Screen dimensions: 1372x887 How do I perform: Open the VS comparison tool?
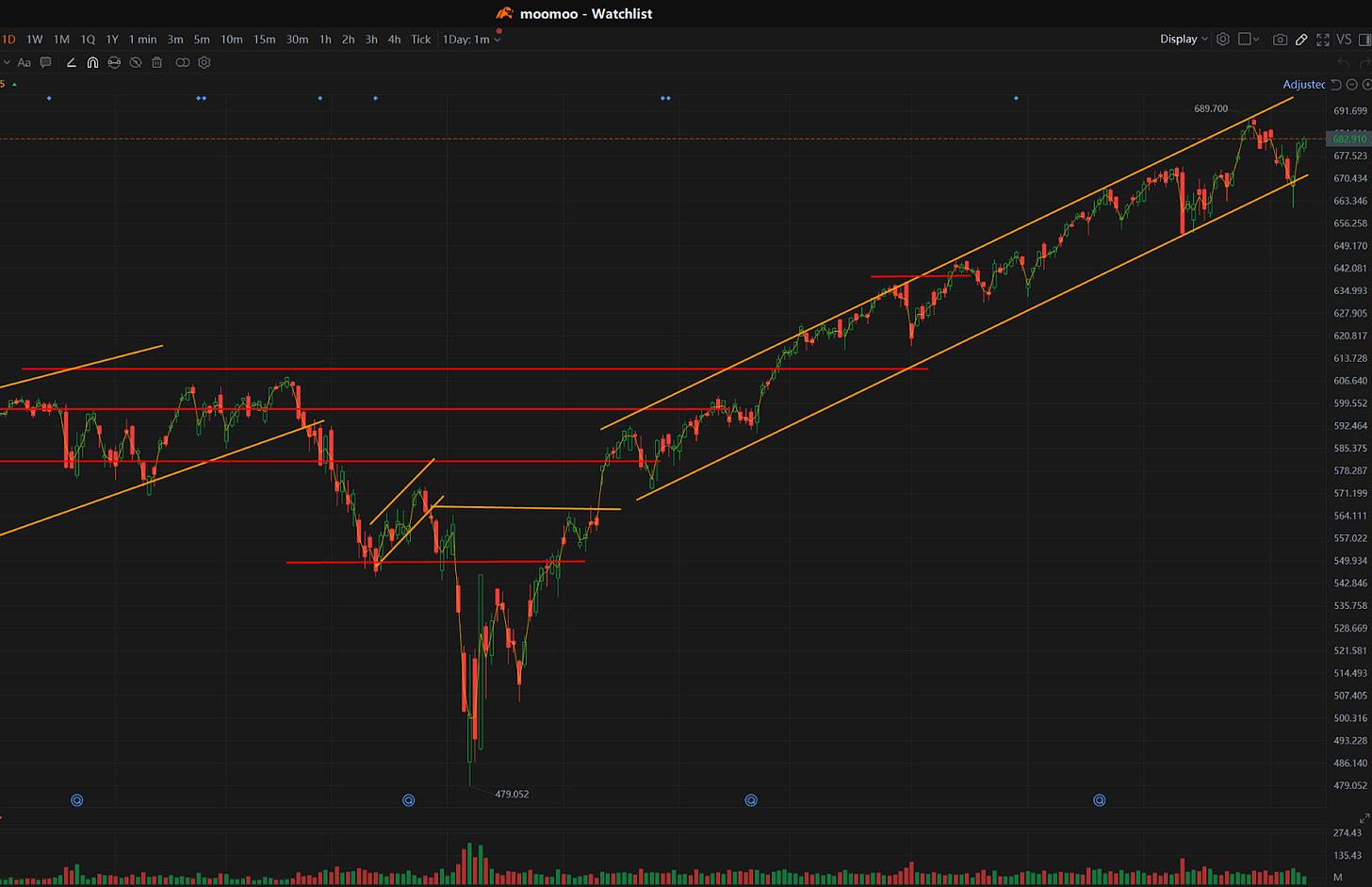point(1344,40)
